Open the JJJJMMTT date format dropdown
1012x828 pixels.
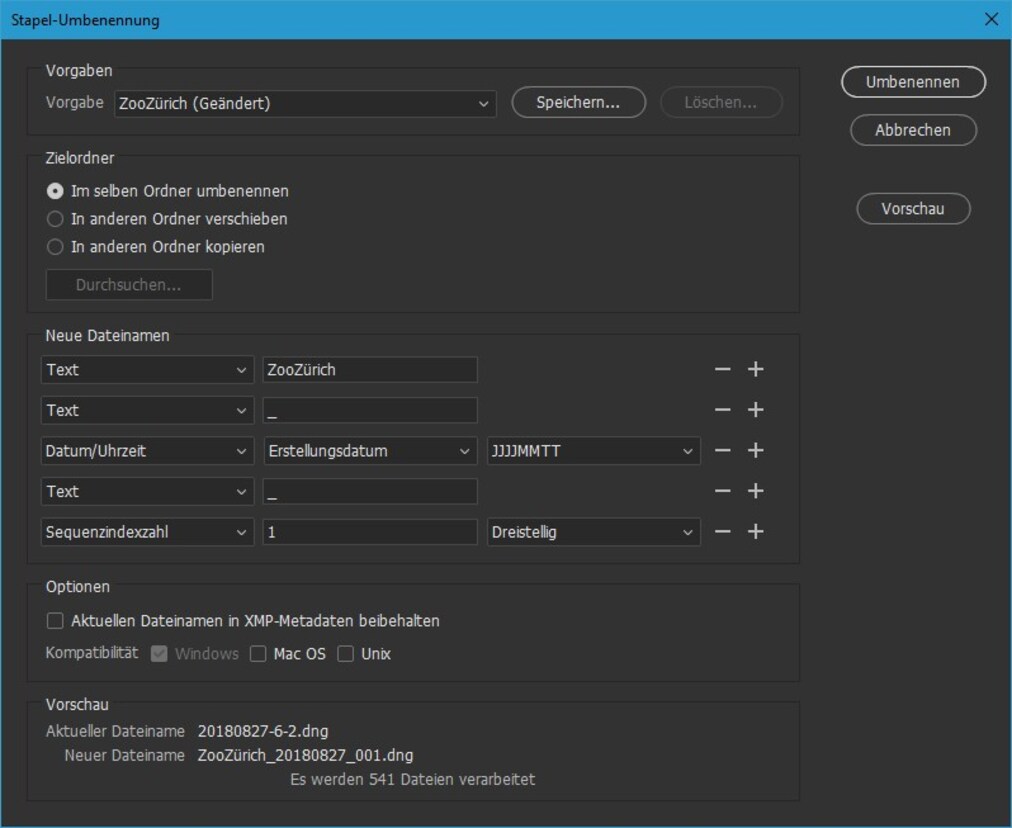592,451
